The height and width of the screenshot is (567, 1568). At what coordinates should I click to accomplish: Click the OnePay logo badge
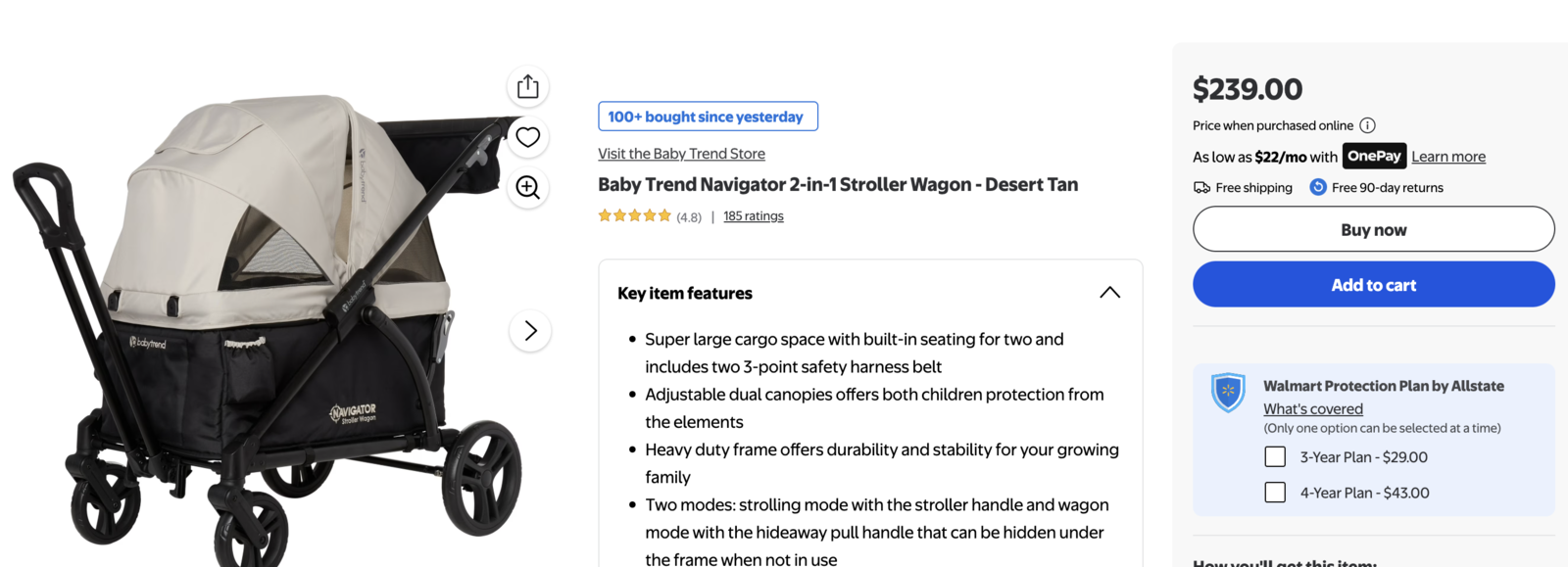(1374, 156)
